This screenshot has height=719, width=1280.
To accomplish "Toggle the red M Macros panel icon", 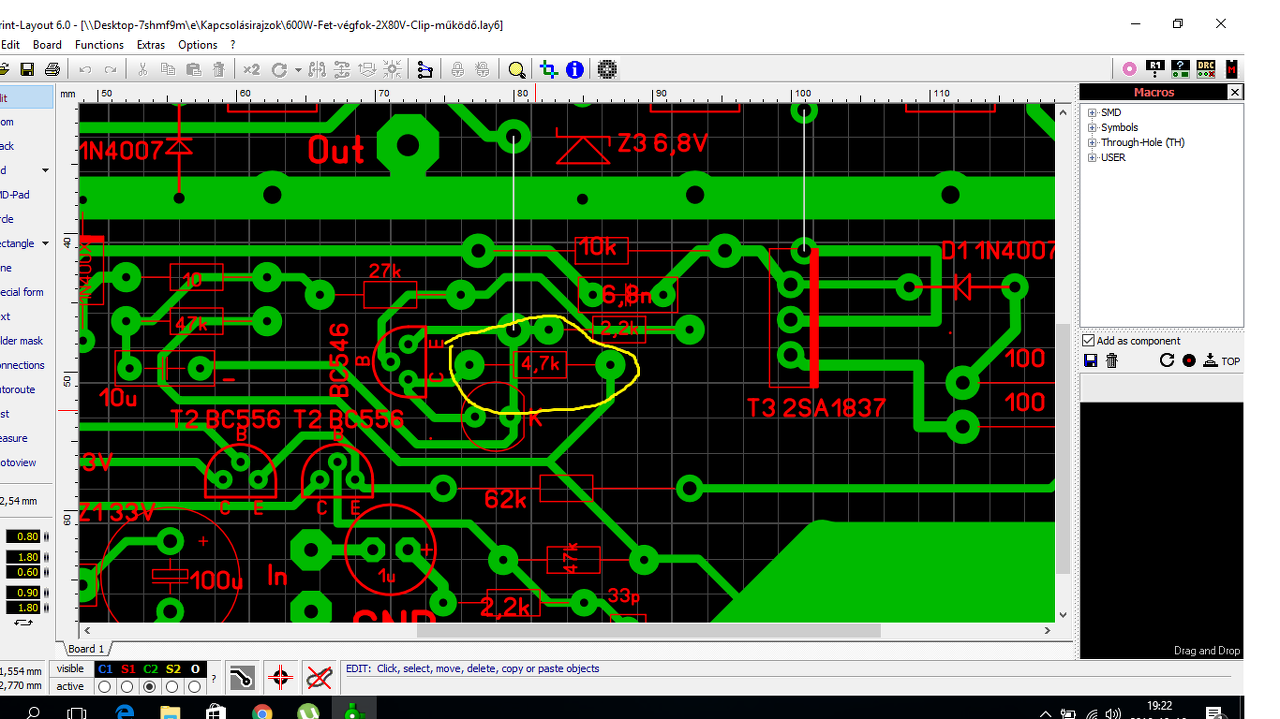I will [x=1231, y=69].
